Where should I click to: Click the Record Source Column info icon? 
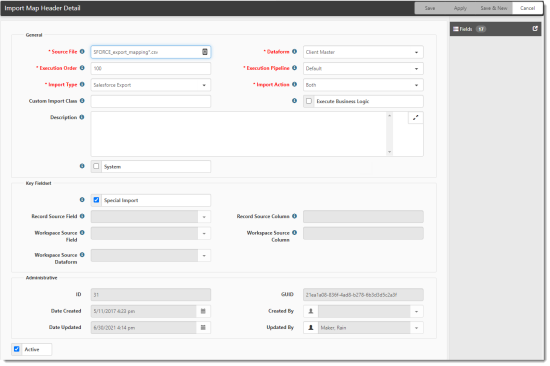pos(295,216)
